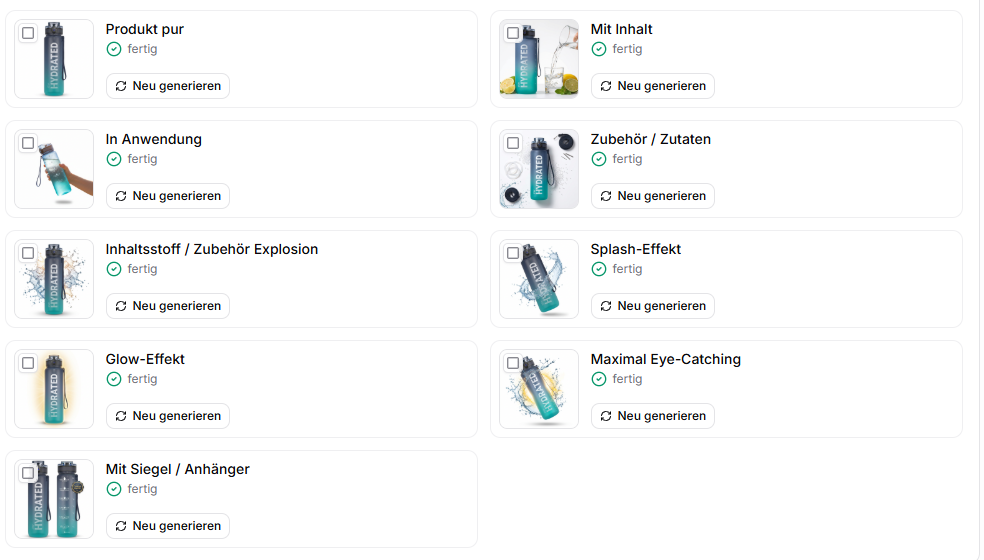The image size is (984, 560).
Task: Tick the Produkt pur image checkbox
Action: (28, 33)
